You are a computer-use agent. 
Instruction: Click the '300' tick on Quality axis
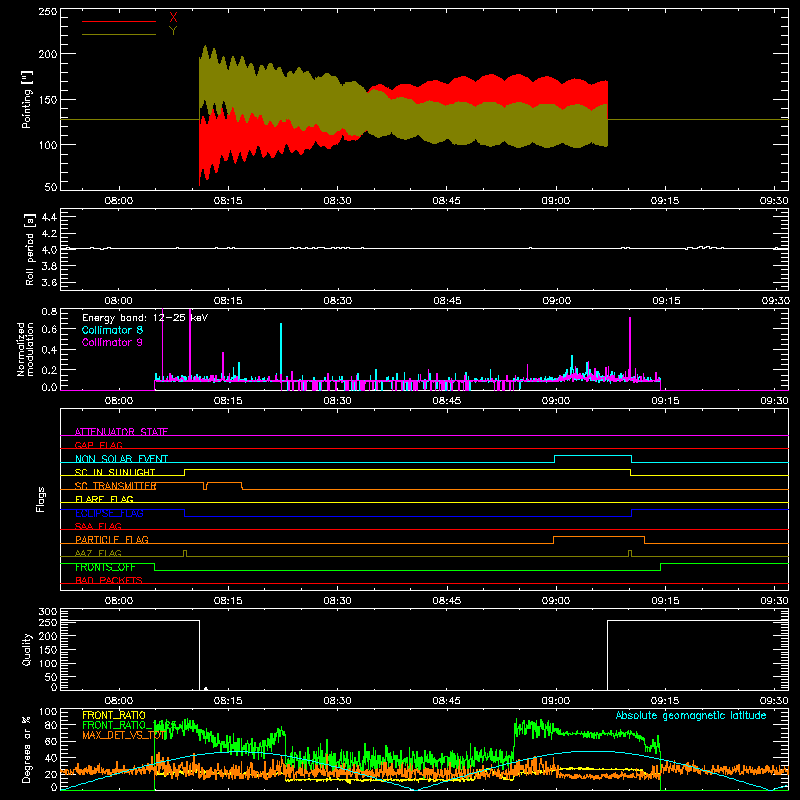click(x=48, y=612)
